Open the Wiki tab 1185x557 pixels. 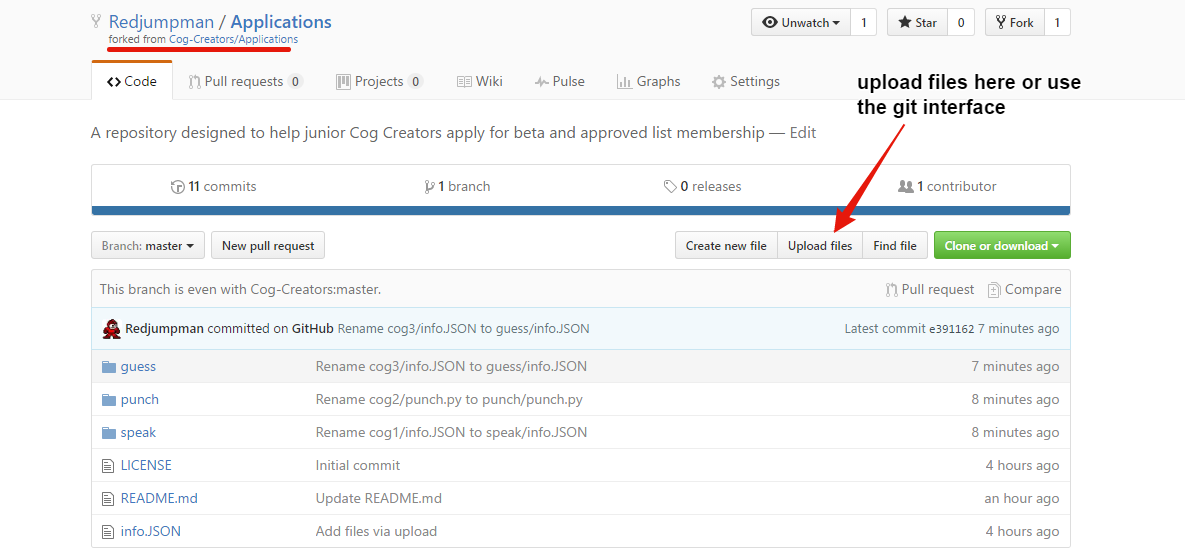coord(480,82)
